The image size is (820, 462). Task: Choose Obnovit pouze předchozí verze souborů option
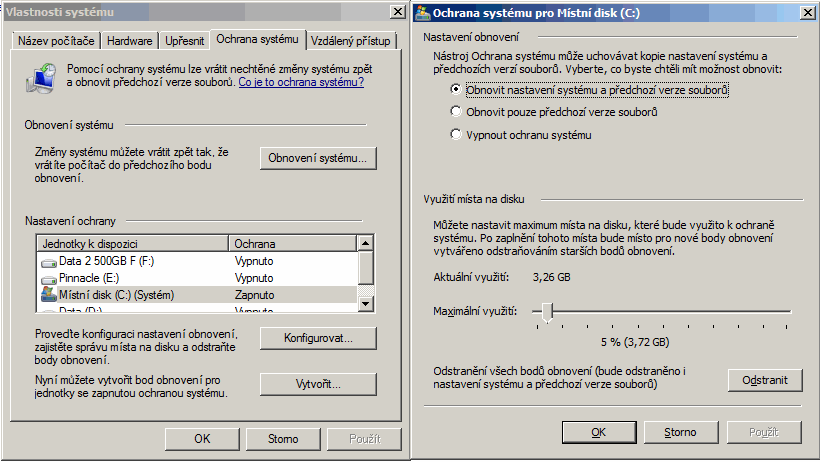pyautogui.click(x=456, y=112)
